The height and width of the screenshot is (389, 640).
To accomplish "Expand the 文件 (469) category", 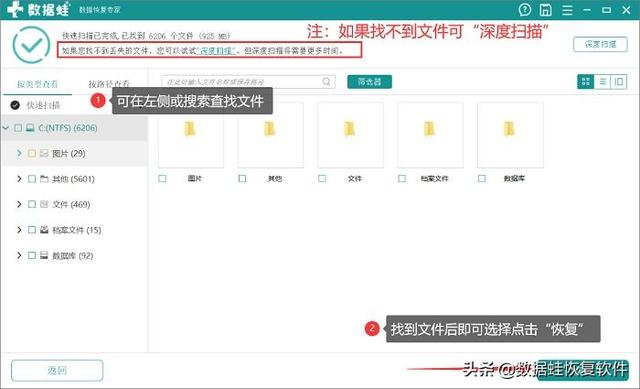I will click(x=19, y=204).
